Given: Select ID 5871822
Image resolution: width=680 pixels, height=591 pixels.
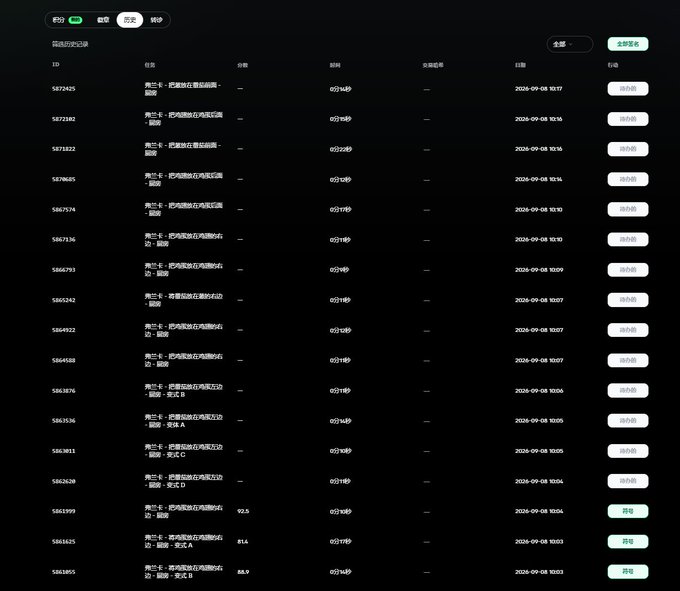Looking at the screenshot, I should [64, 149].
